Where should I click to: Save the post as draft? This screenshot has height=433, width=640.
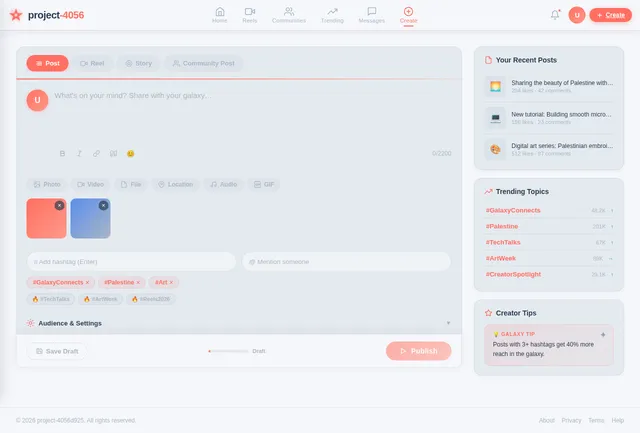(56, 351)
